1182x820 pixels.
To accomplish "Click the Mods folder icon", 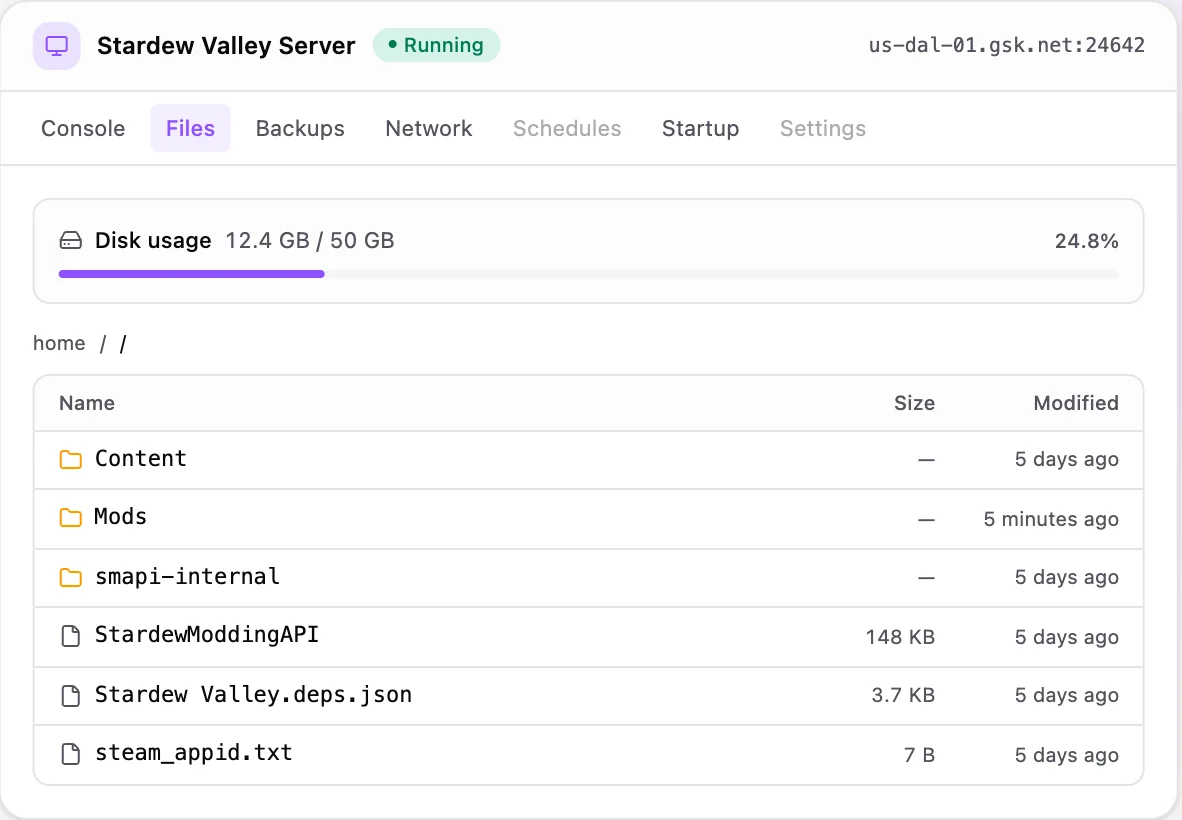I will point(71,517).
